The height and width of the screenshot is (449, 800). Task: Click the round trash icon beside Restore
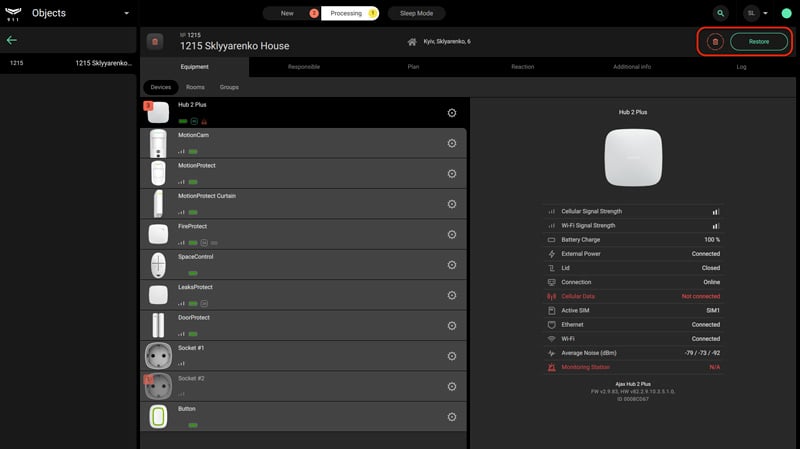[x=715, y=42]
